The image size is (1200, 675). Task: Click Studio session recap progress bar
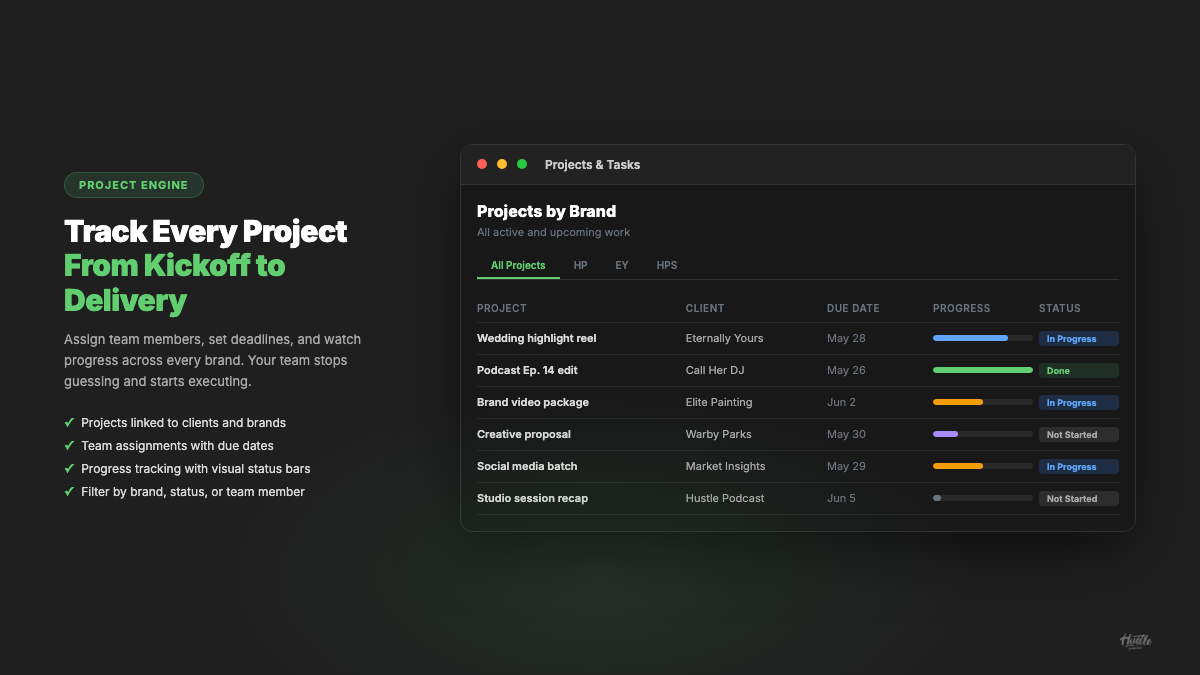tap(983, 498)
